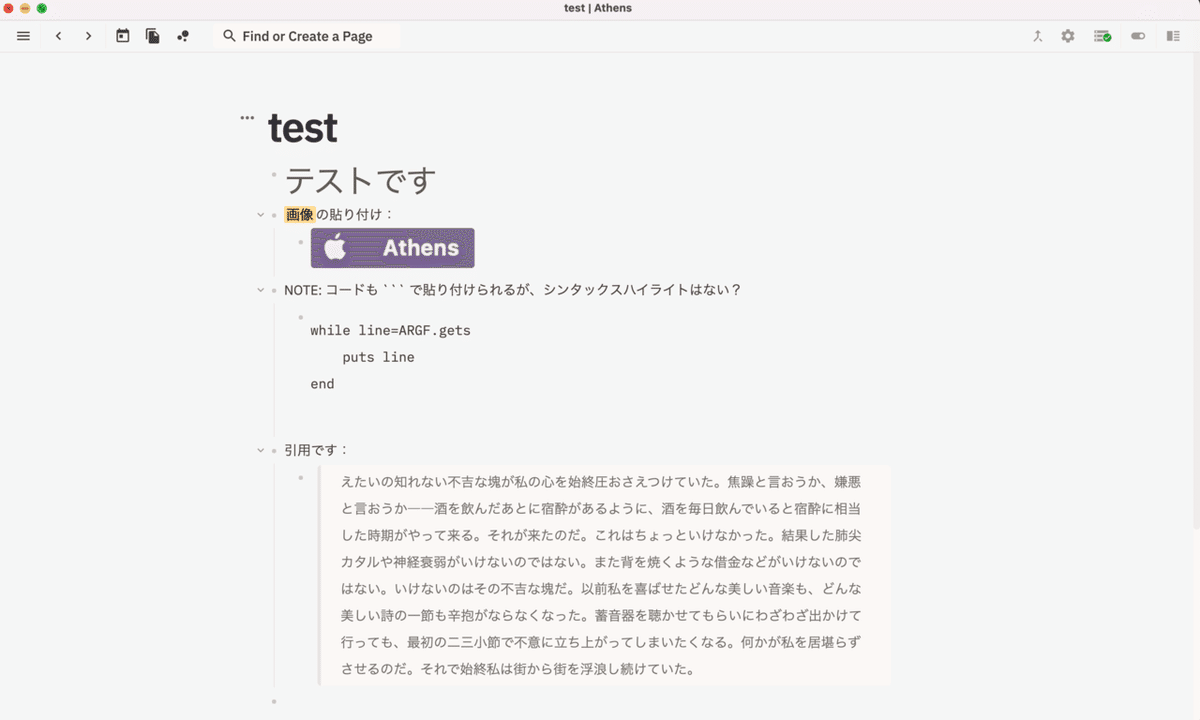Check database sync status icon
Screen dimensions: 1200x720
click(1102, 36)
